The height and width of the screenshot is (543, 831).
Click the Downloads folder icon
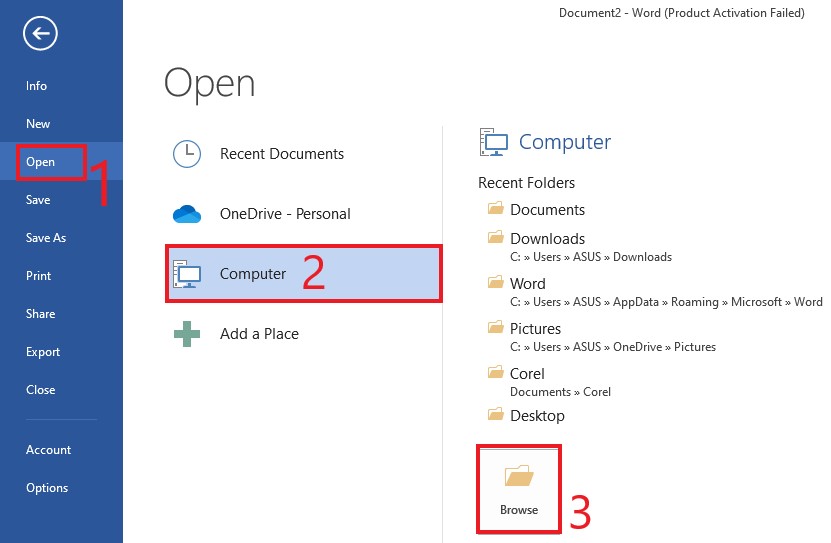click(x=495, y=238)
